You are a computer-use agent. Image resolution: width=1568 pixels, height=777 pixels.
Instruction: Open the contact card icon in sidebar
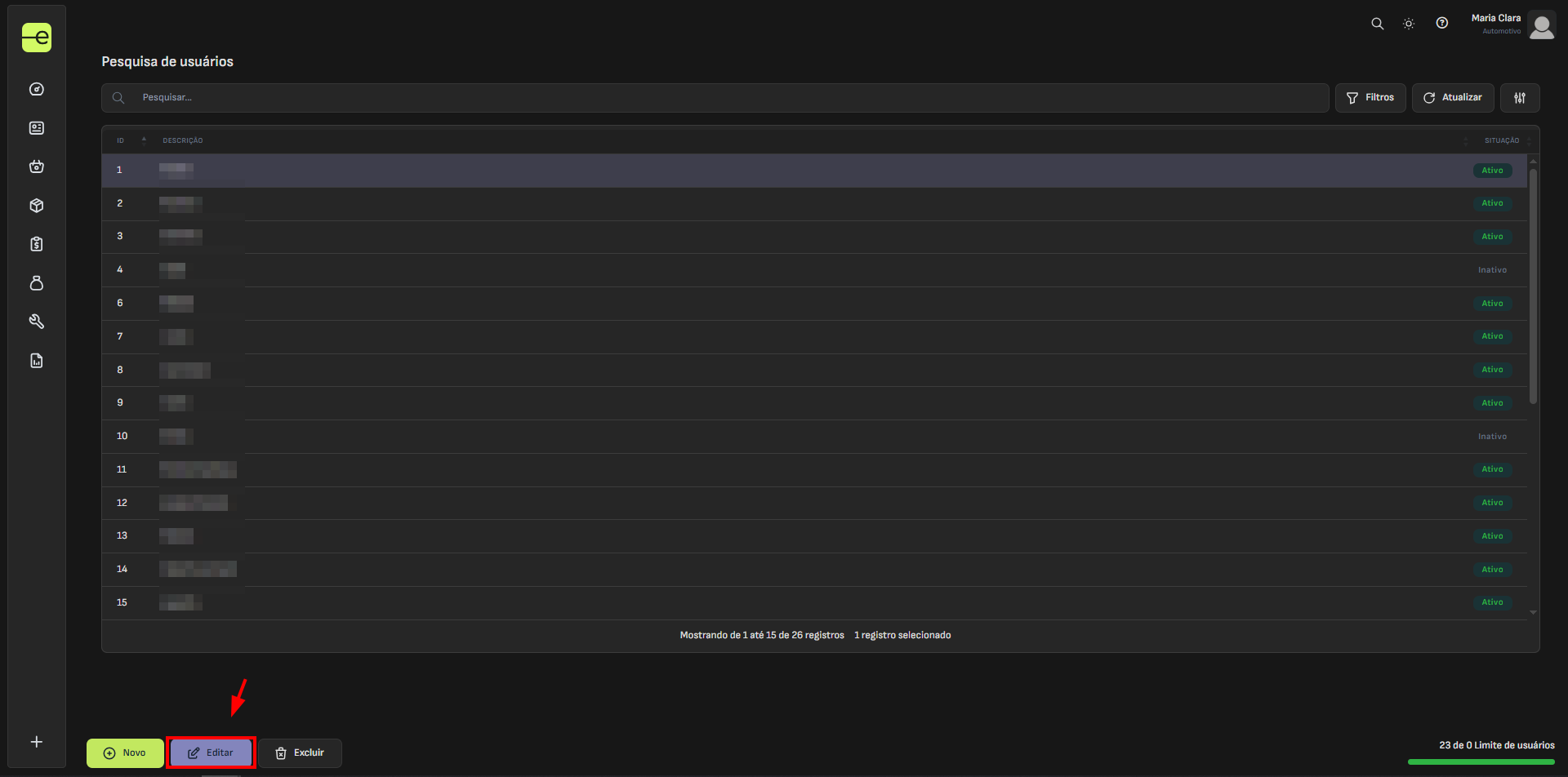(x=37, y=128)
